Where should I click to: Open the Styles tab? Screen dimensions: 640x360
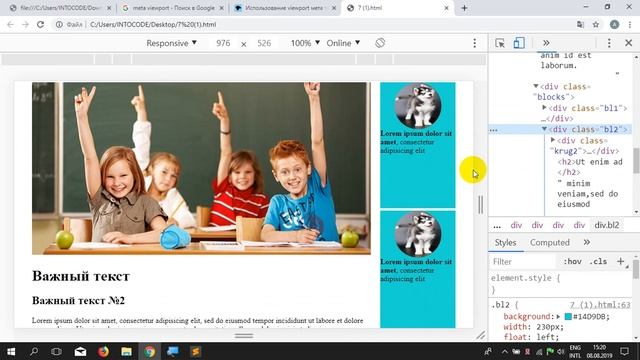click(505, 242)
